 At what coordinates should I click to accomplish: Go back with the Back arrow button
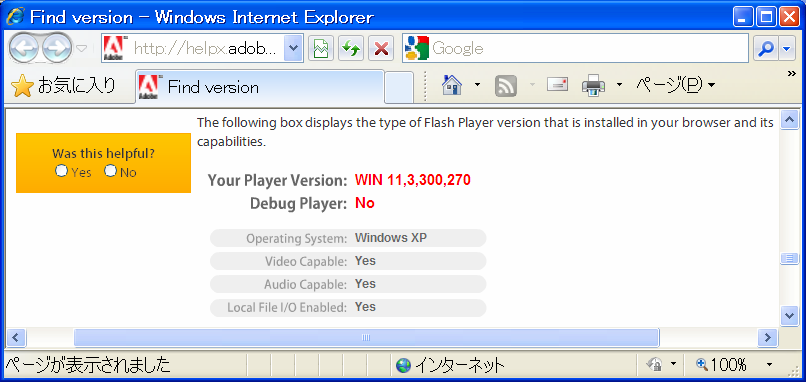click(x=24, y=48)
